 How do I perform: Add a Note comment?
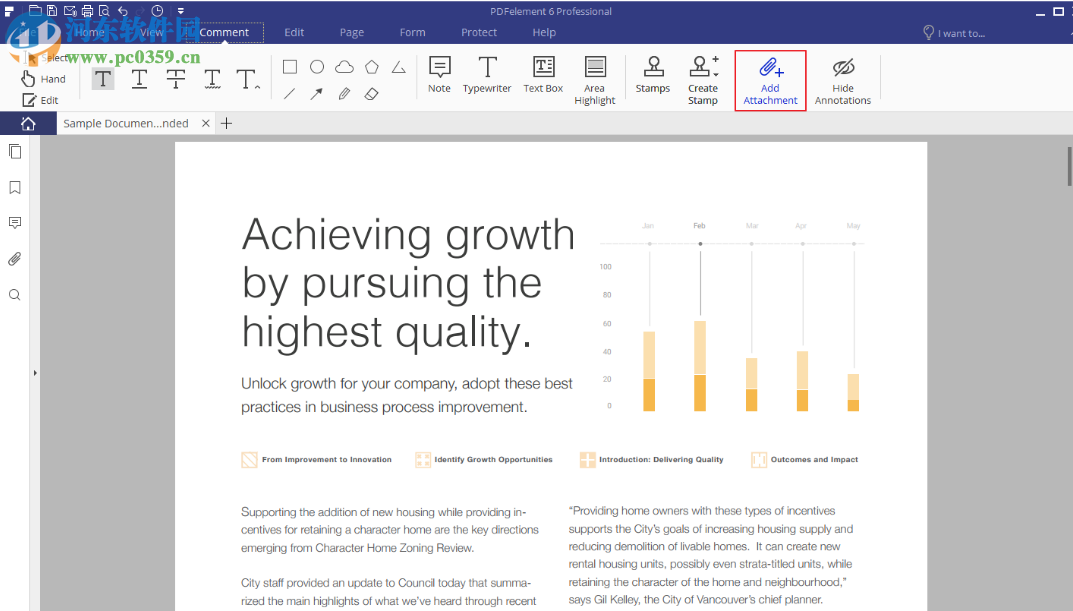pos(439,76)
